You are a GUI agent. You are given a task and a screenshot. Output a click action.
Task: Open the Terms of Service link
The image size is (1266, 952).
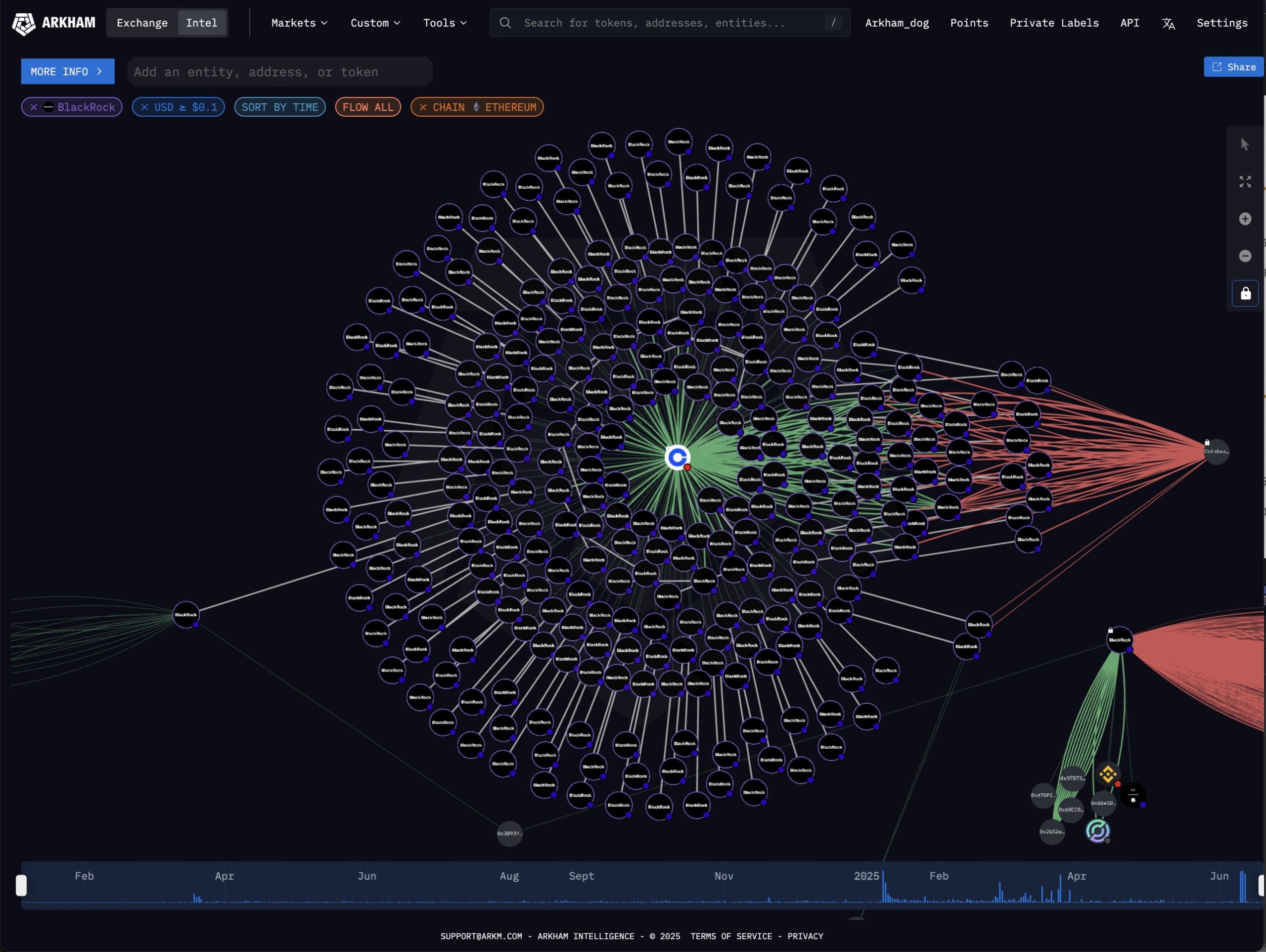pyautogui.click(x=731, y=936)
